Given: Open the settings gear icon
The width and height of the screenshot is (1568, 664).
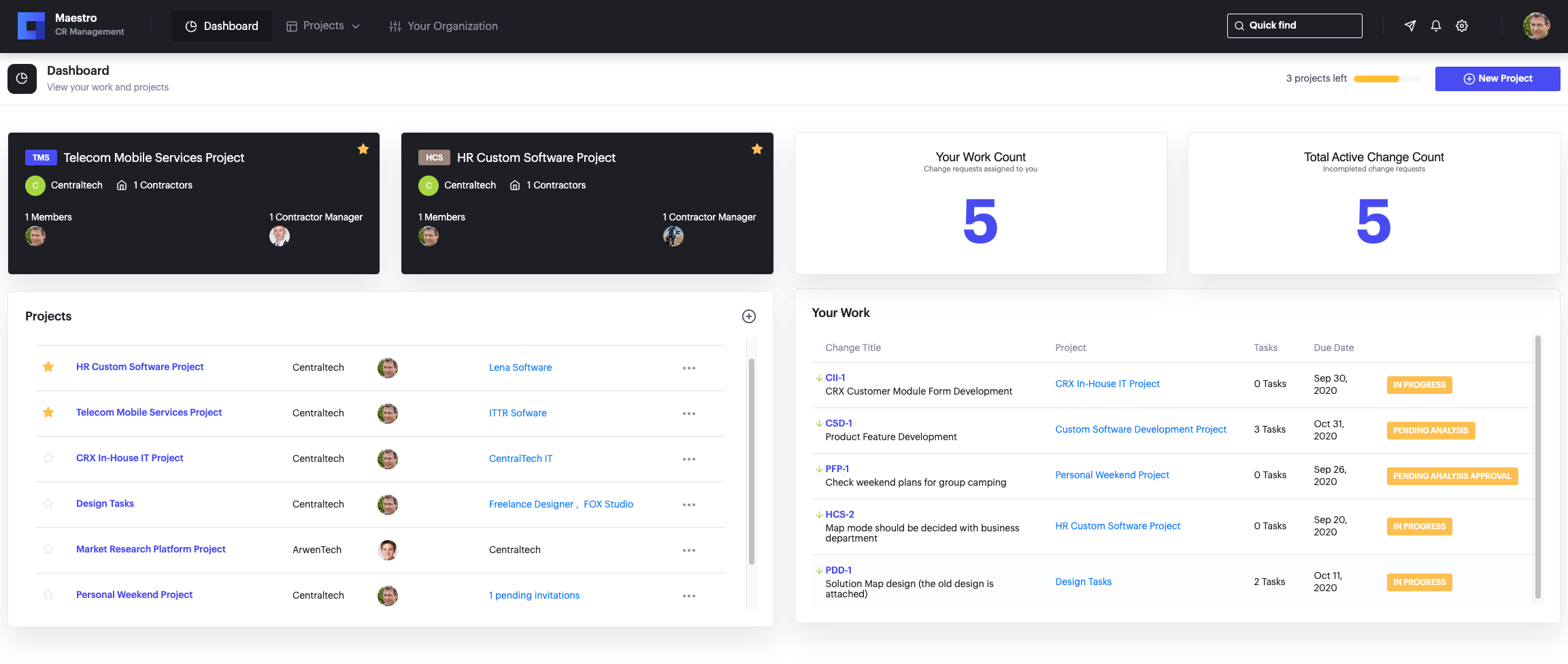Looking at the screenshot, I should [1462, 26].
